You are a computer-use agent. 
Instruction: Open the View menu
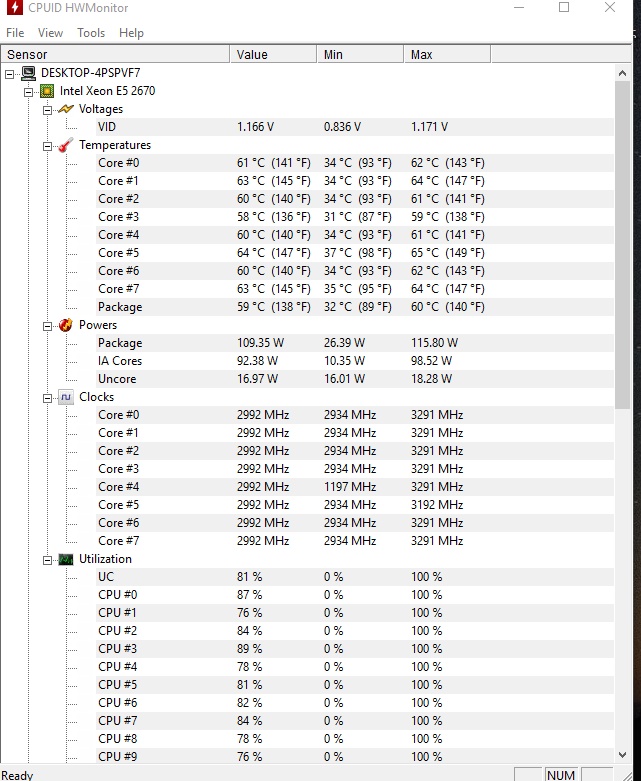(x=50, y=33)
